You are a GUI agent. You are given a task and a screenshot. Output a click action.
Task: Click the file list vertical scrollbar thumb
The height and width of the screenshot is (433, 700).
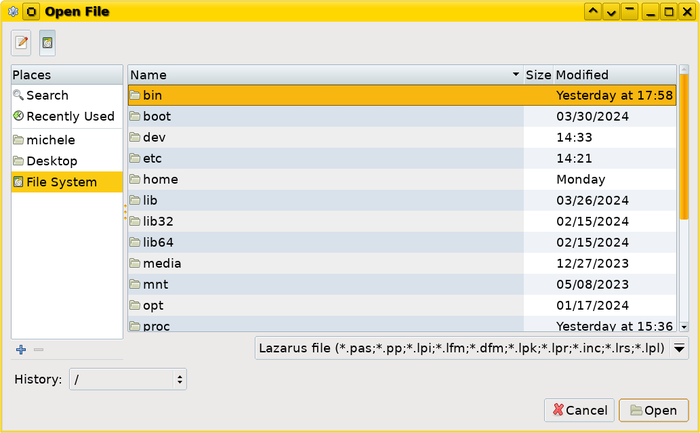(x=684, y=147)
